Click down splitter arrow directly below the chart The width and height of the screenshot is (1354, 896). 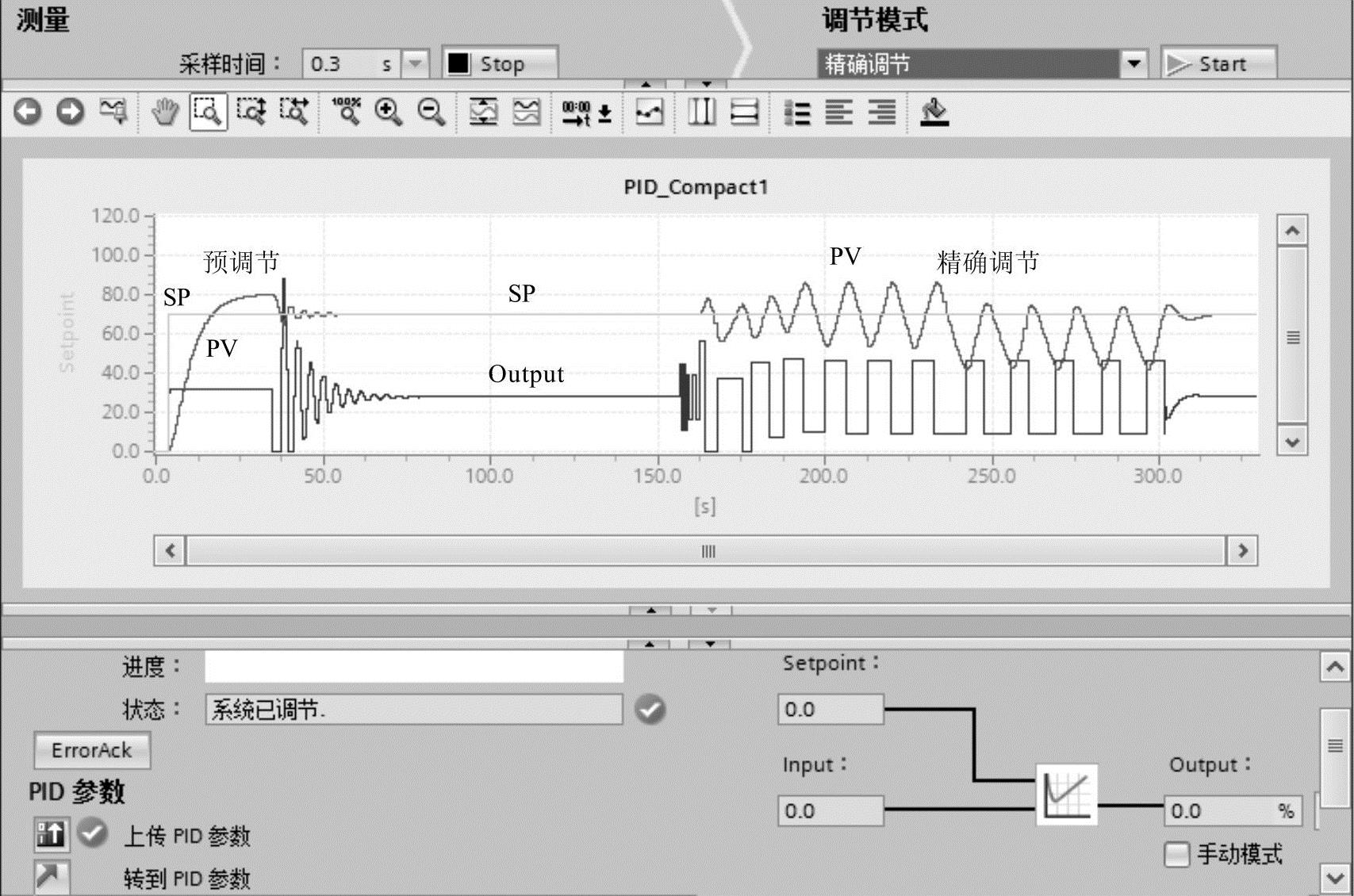(712, 610)
